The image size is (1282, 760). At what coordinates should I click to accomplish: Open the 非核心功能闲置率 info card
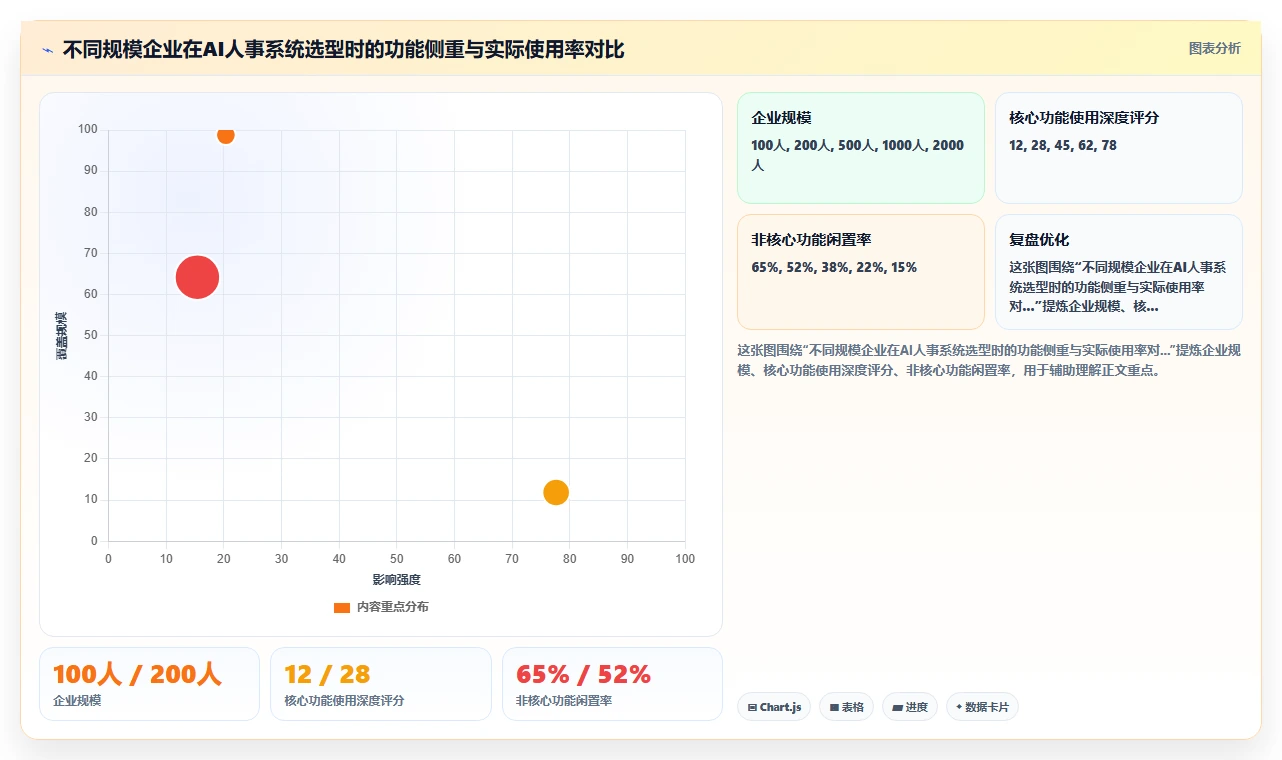click(861, 272)
